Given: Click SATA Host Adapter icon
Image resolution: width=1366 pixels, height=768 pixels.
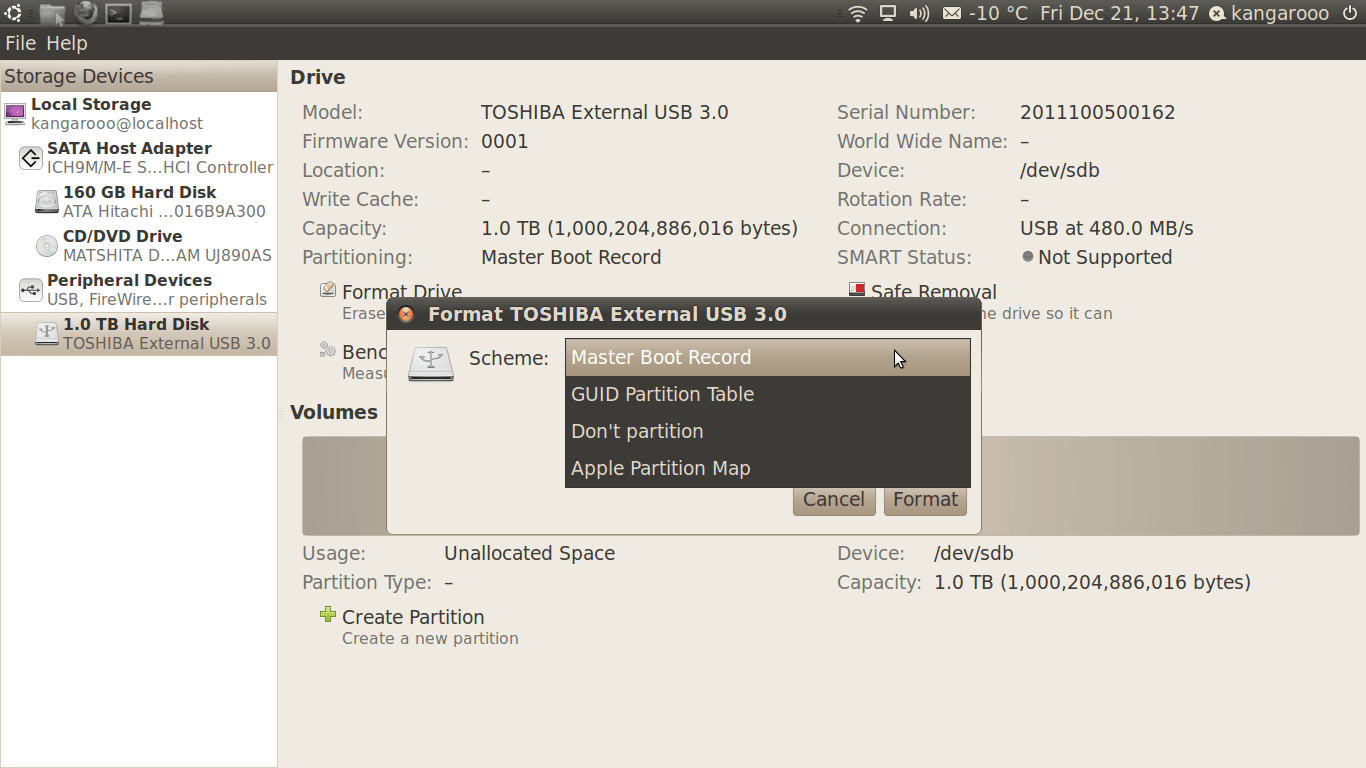Looking at the screenshot, I should click(31, 157).
